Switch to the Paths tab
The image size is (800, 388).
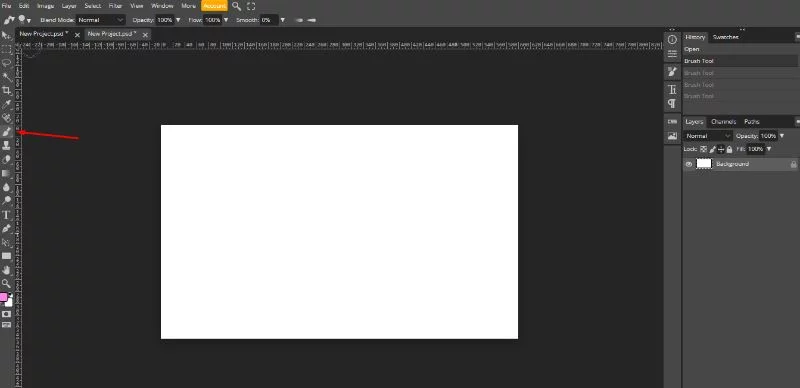752,122
